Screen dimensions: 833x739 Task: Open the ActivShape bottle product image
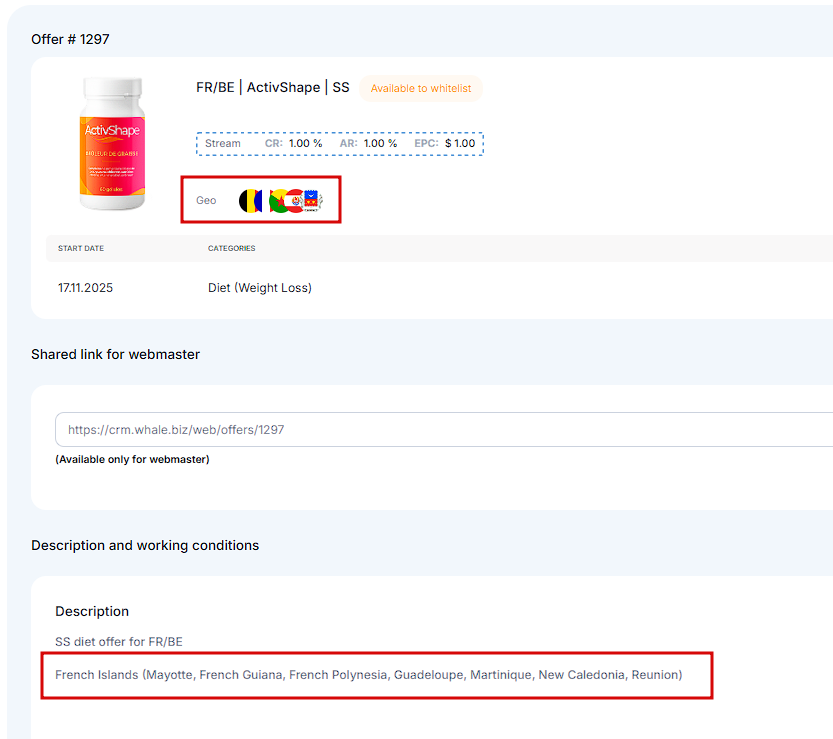pyautogui.click(x=112, y=143)
